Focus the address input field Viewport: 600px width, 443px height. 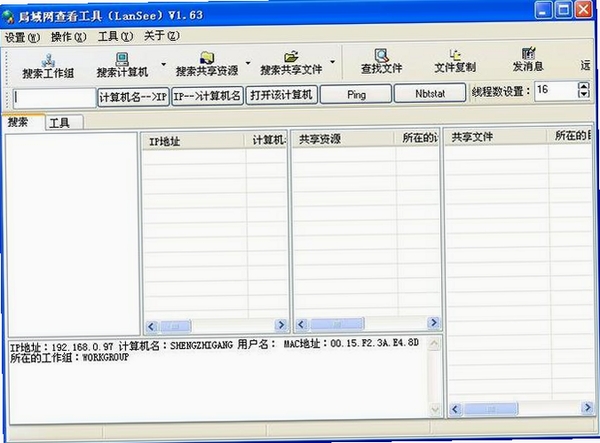(x=54, y=98)
